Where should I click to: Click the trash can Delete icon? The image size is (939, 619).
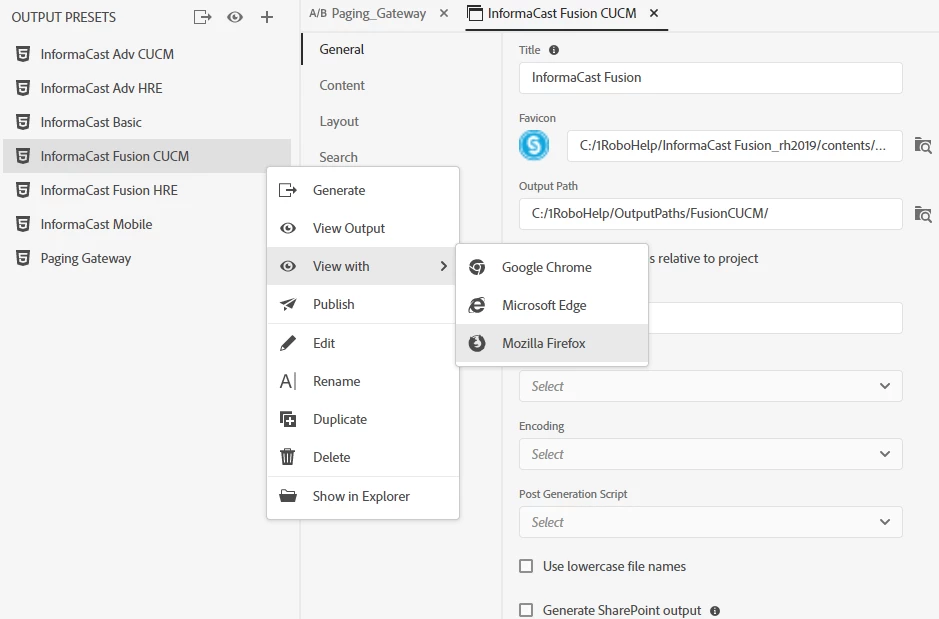(x=288, y=457)
